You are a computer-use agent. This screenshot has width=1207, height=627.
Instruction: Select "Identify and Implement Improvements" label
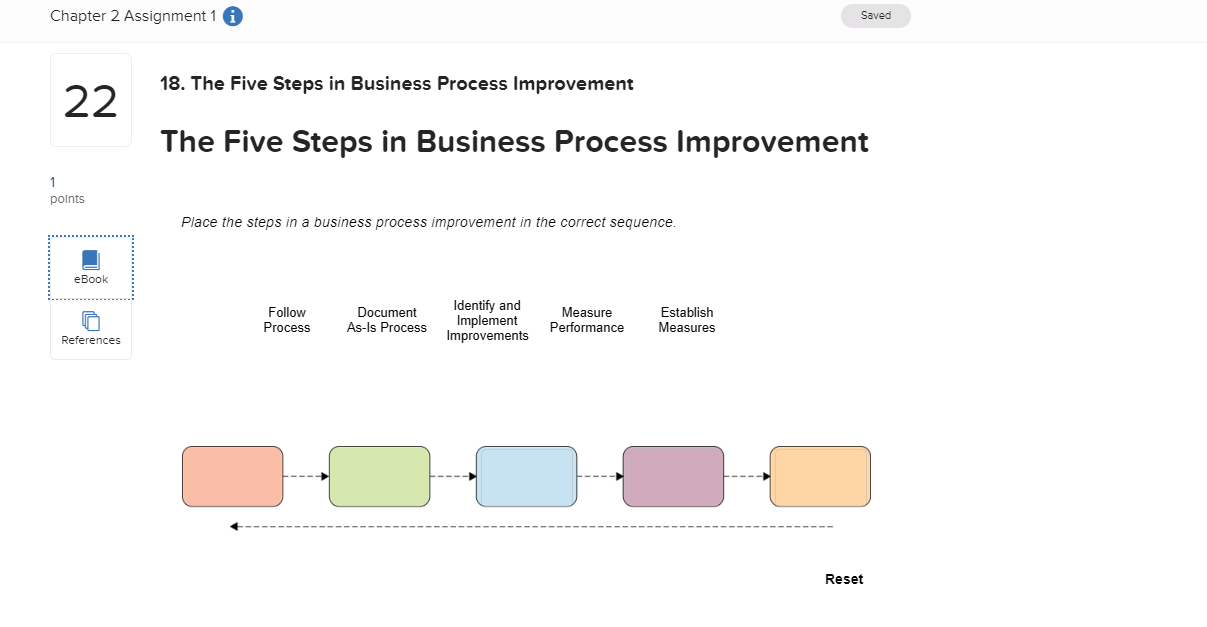pos(487,320)
